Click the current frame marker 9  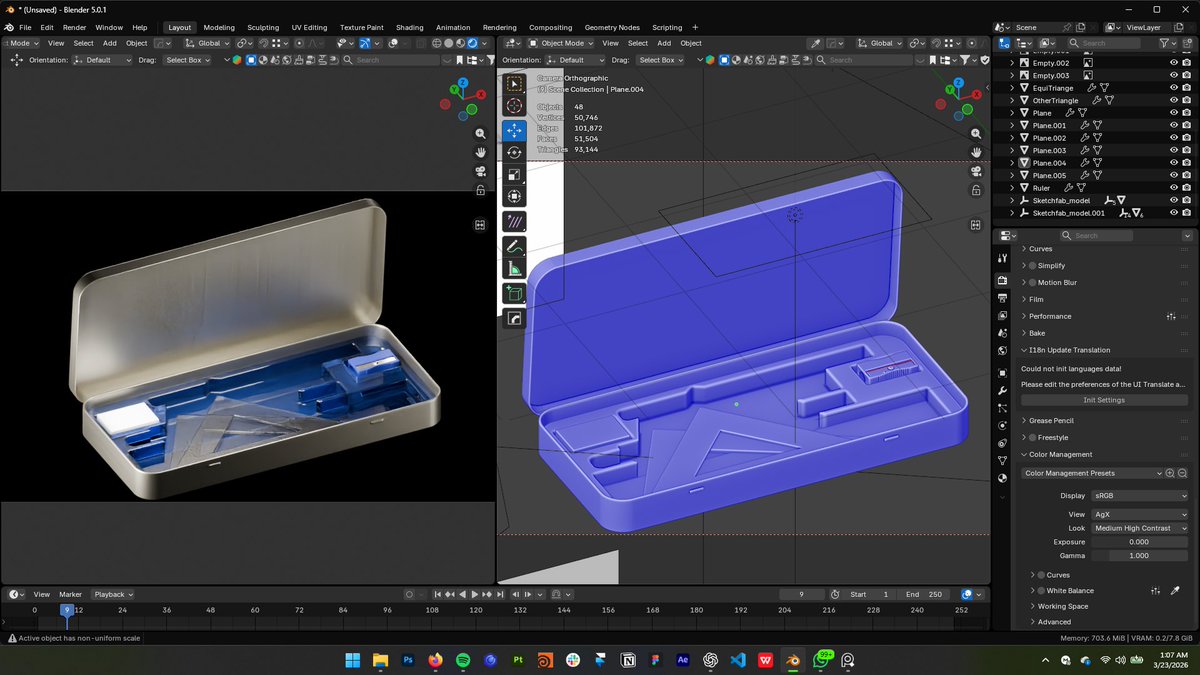67,610
